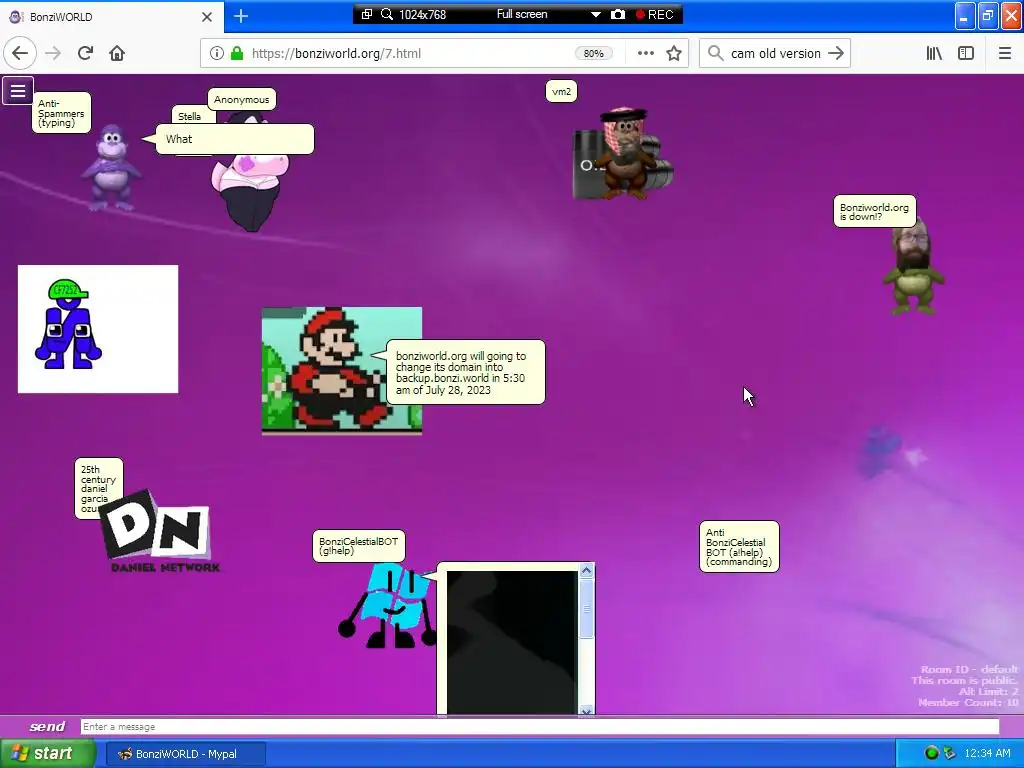Click the blue CF7252 letter character

(68, 324)
